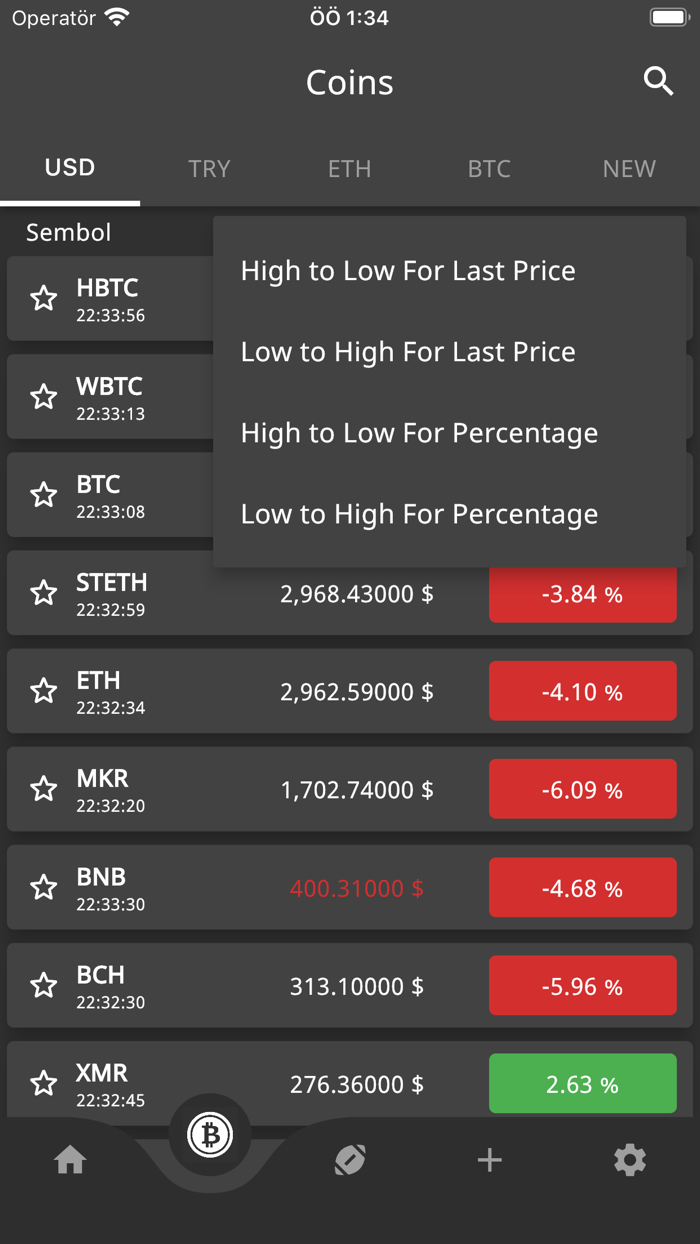Favorite the STETH coin with its star
The height and width of the screenshot is (1244, 700).
[43, 593]
